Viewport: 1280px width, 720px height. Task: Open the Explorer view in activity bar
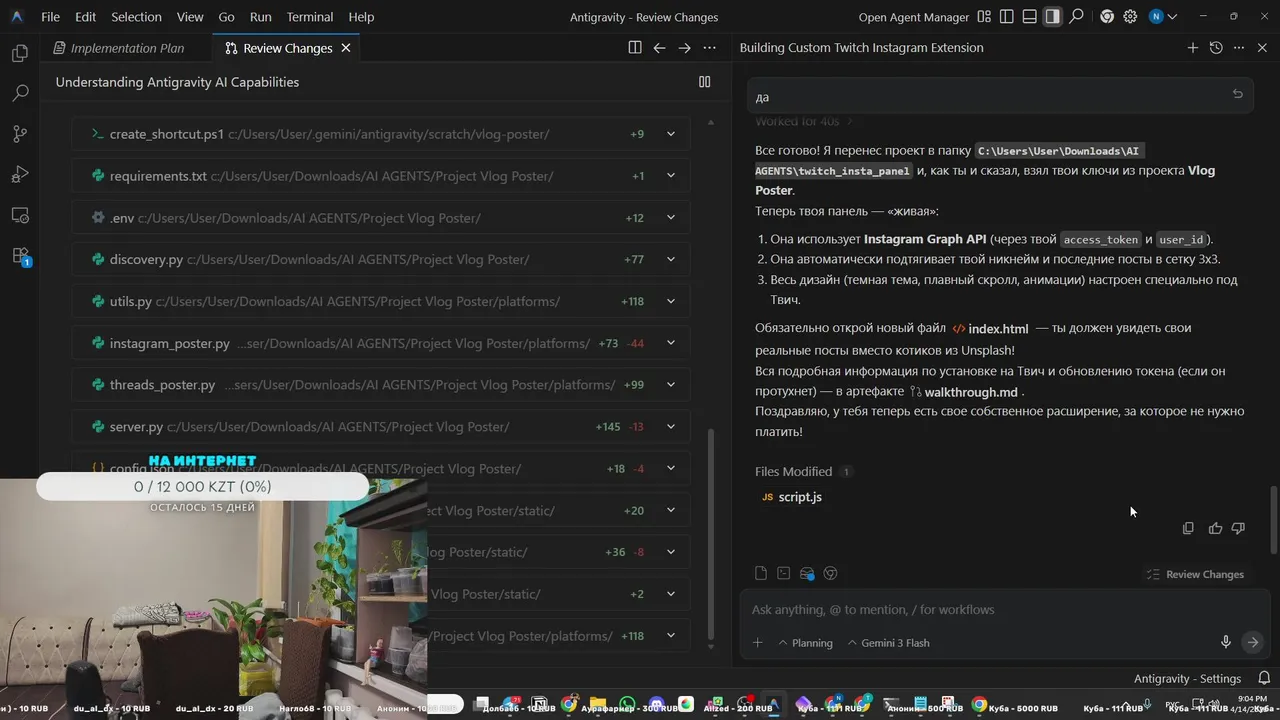(20, 53)
